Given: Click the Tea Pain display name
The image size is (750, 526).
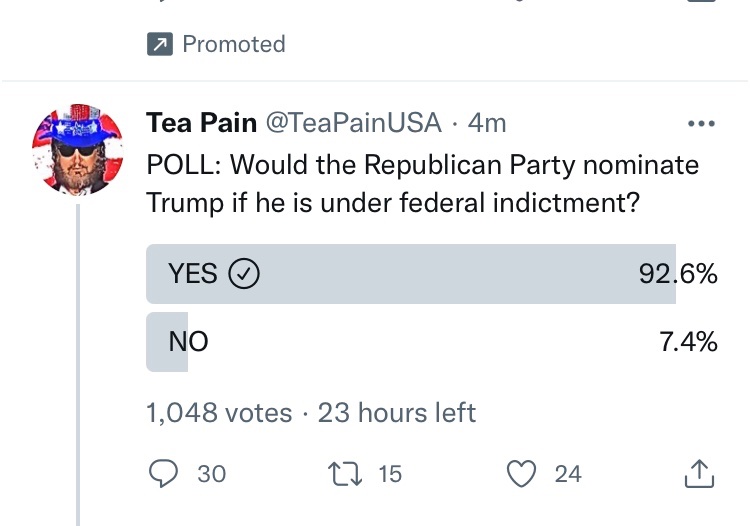Looking at the screenshot, I should pos(199,123).
